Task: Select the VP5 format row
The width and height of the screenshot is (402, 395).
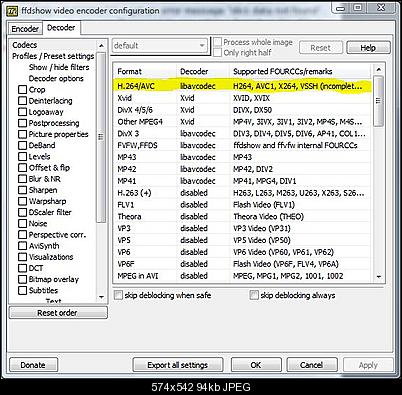Action: [x=242, y=240]
